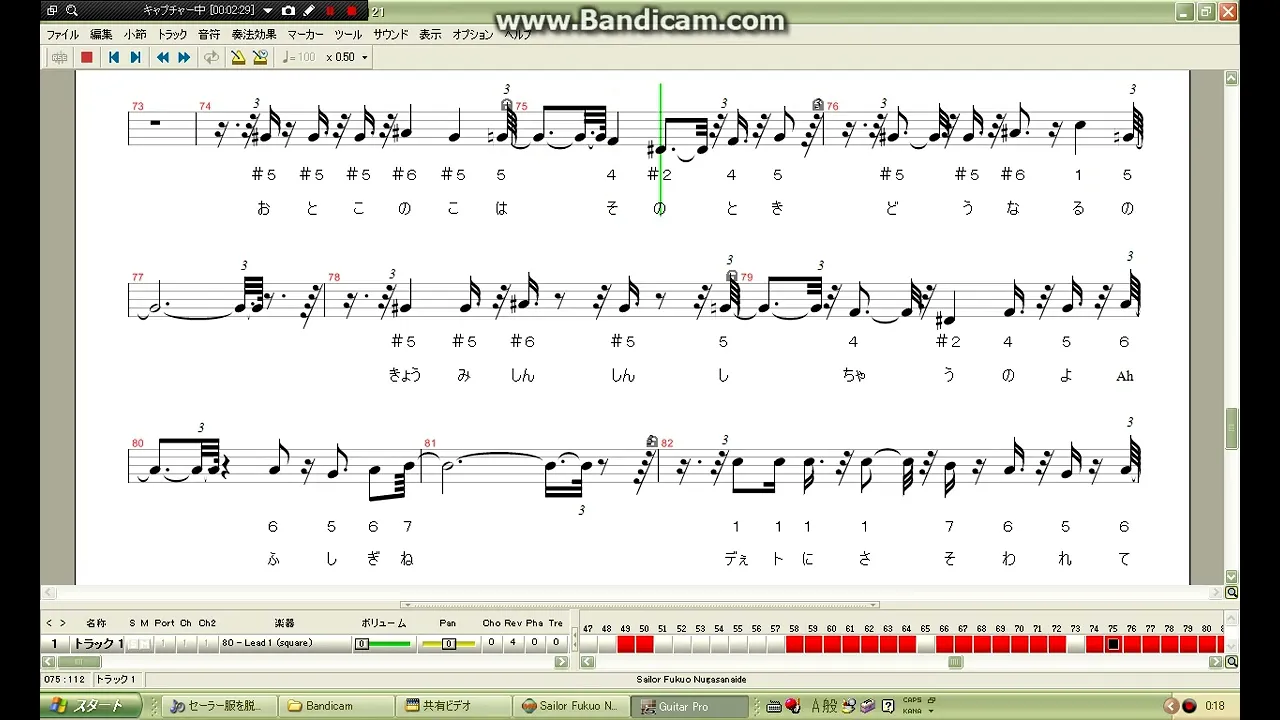
Task: Click instrument 80 - Lead 1 (square)
Action: point(267,643)
